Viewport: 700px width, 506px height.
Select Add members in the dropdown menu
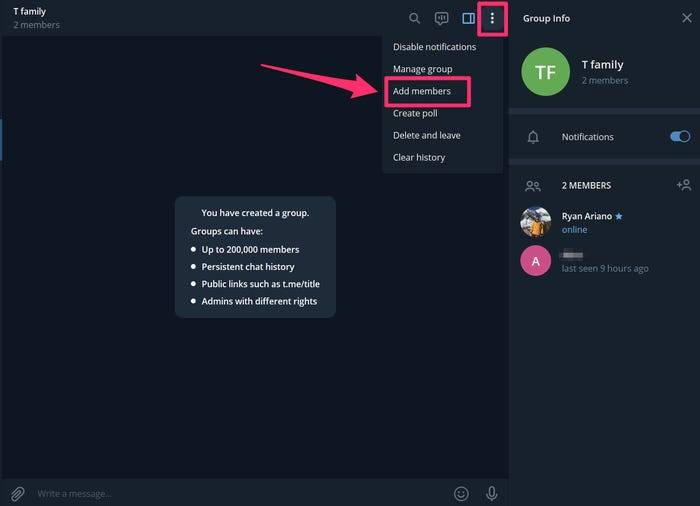coord(422,91)
